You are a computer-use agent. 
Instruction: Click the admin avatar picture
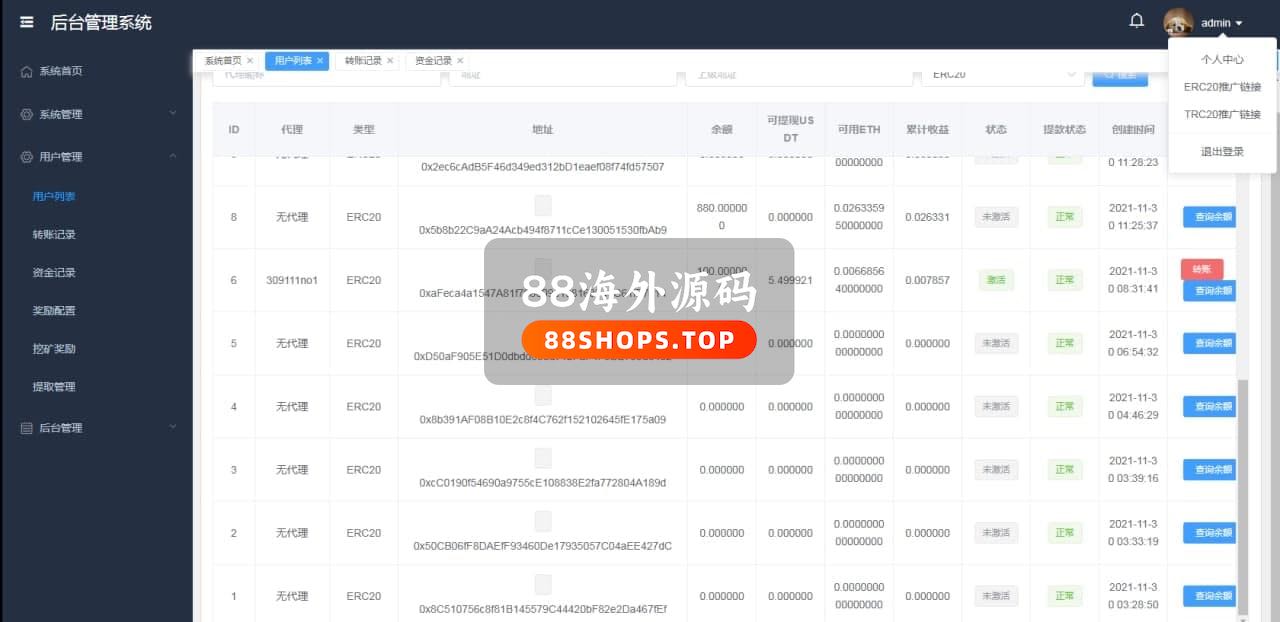point(1178,22)
